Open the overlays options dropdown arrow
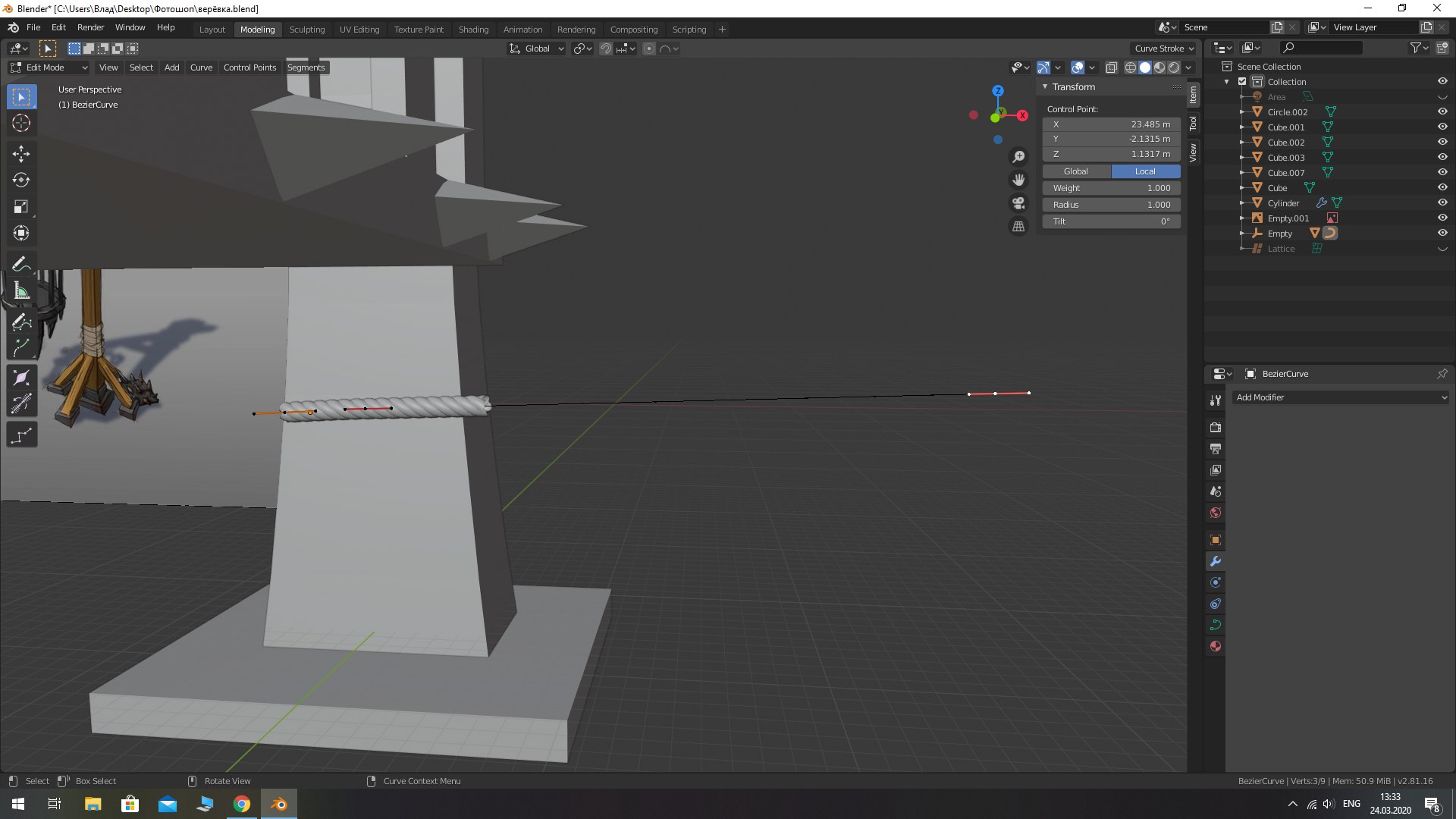This screenshot has width=1456, height=819. [x=1092, y=67]
